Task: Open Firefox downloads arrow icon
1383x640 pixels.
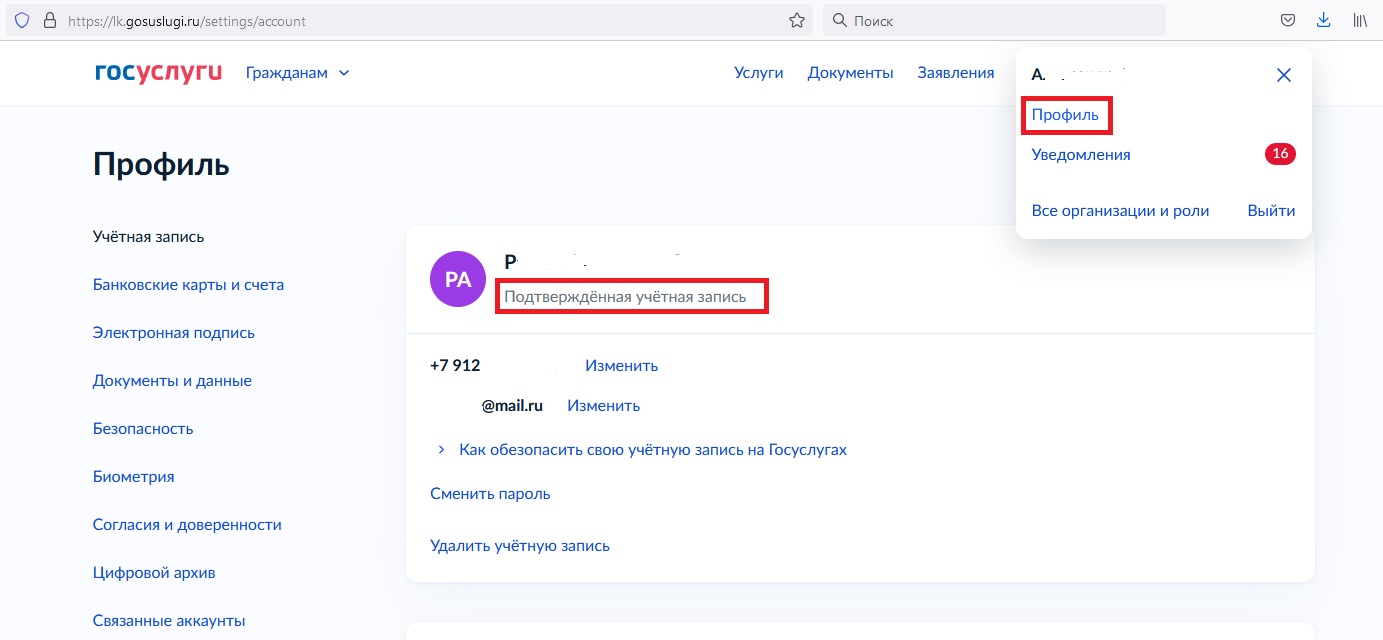Action: coord(1323,20)
